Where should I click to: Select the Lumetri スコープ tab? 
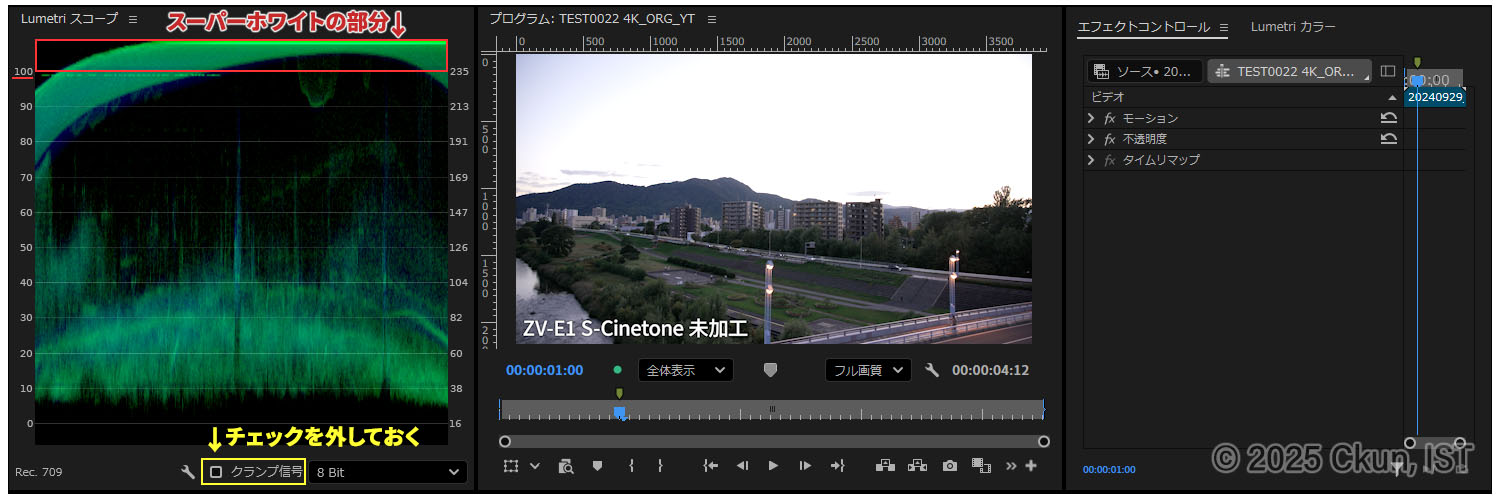[x=69, y=19]
